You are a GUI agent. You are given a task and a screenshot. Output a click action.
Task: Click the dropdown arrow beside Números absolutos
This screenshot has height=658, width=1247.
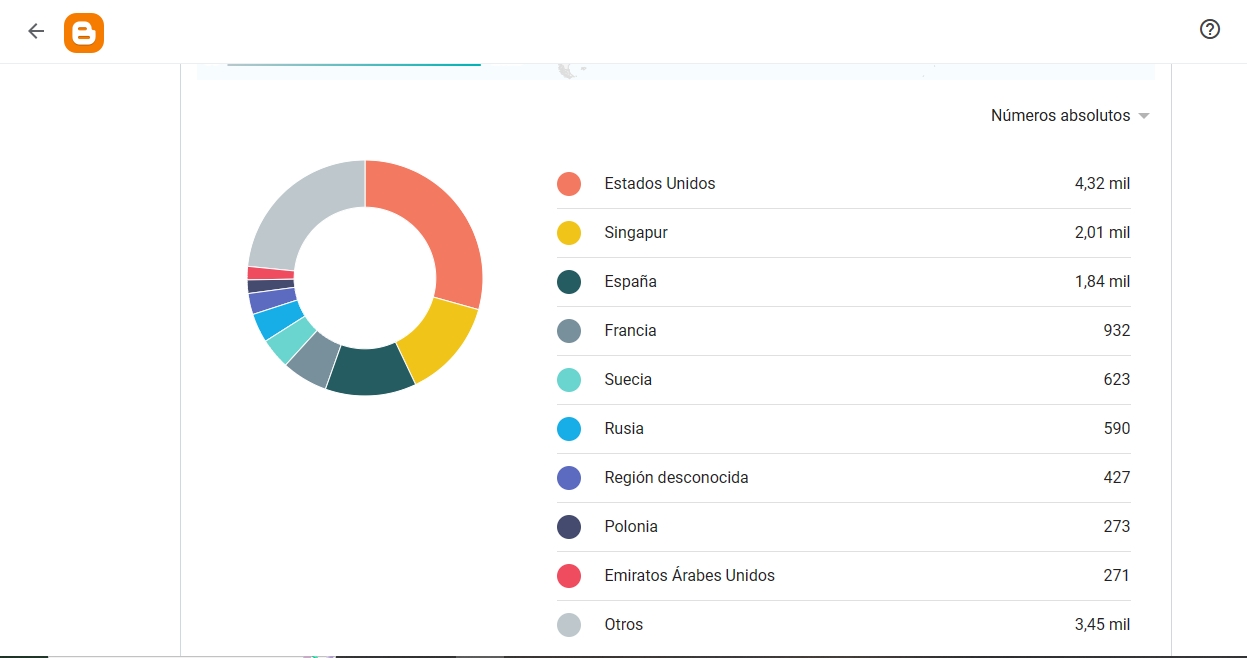point(1144,117)
